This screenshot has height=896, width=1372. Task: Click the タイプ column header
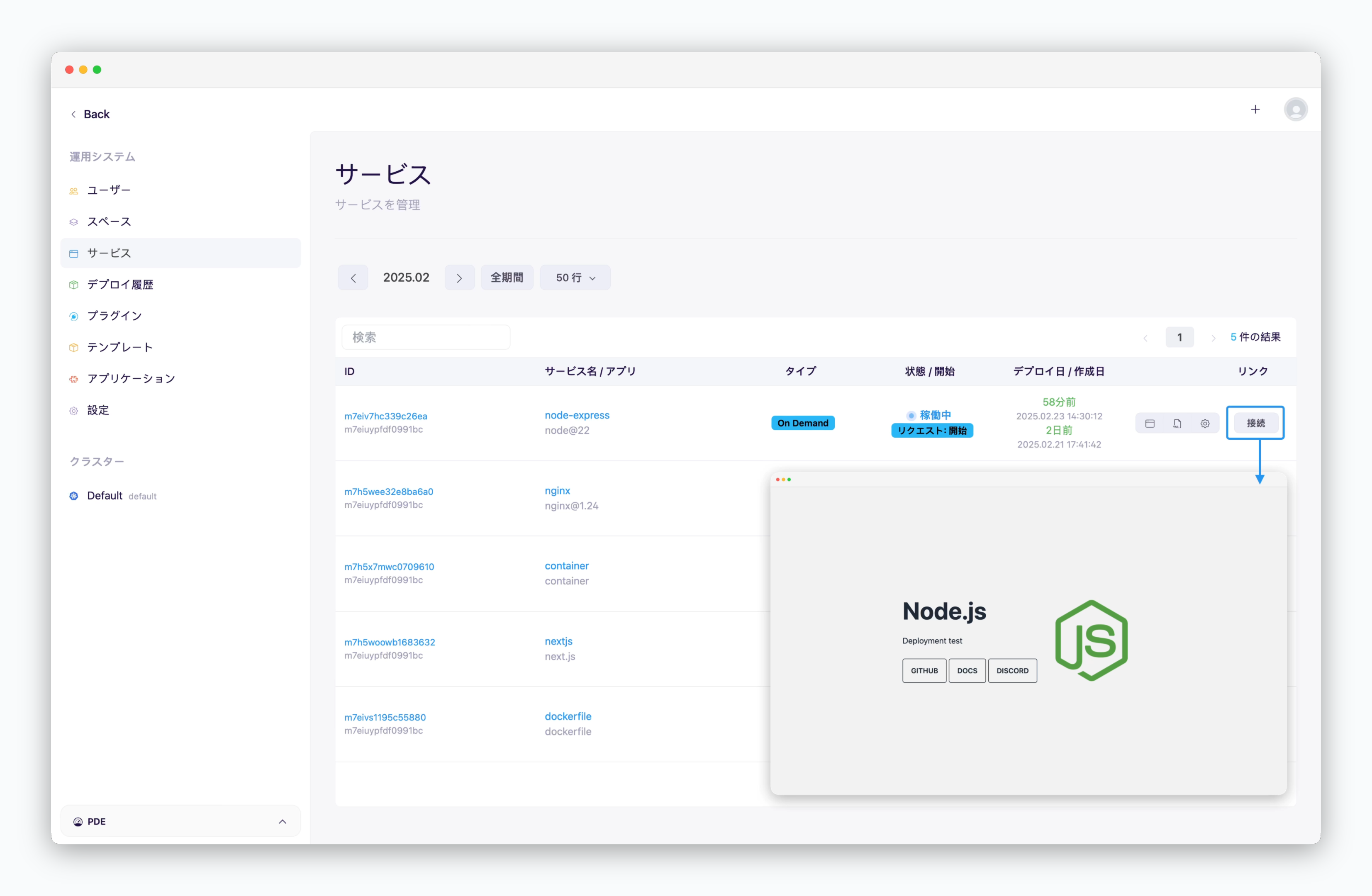(x=801, y=372)
